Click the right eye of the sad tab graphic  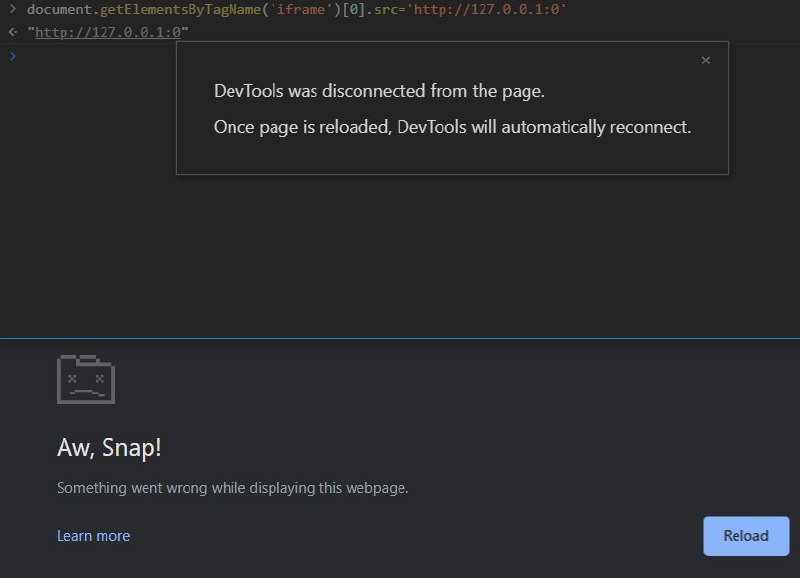[x=98, y=379]
